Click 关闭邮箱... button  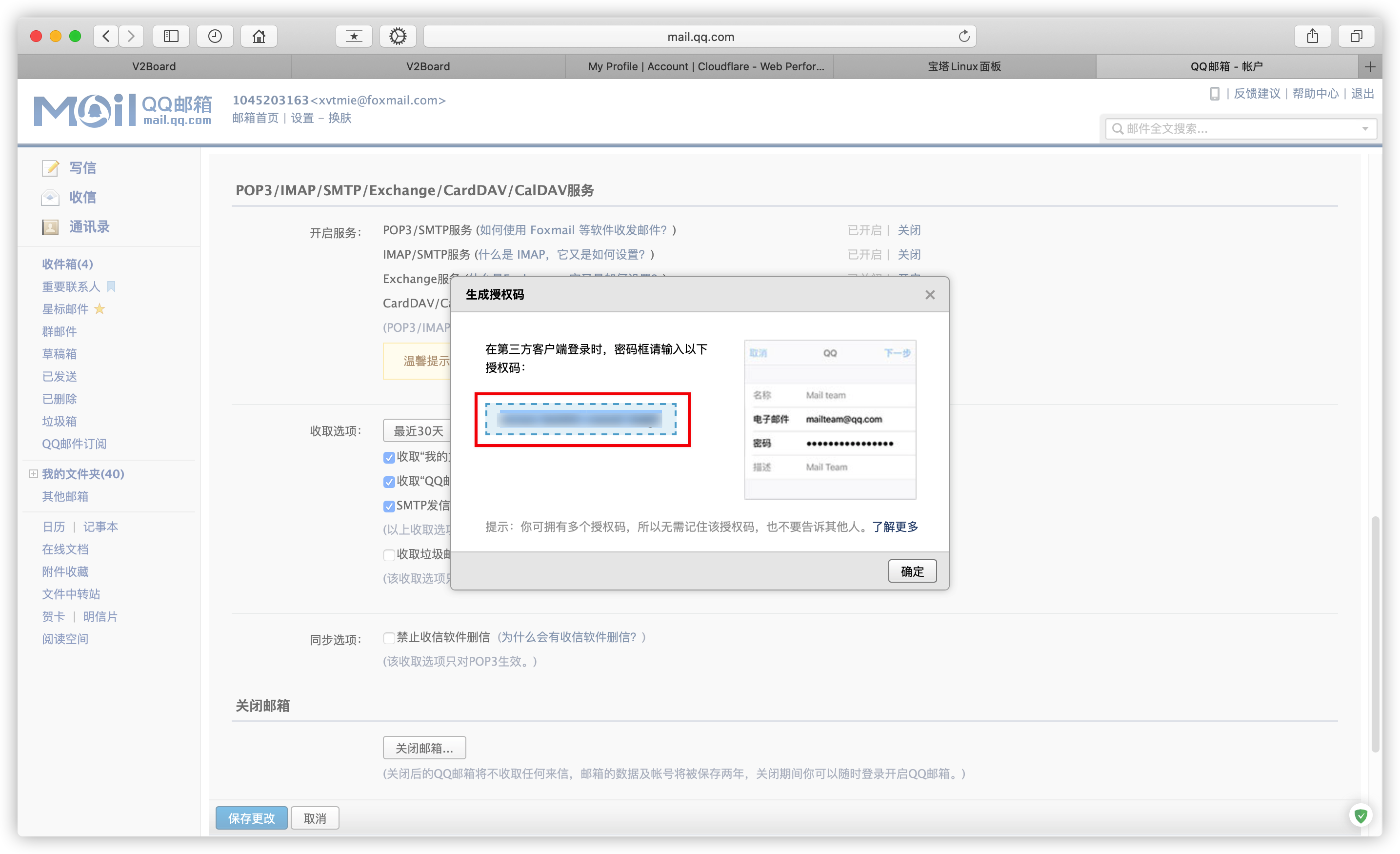(x=424, y=748)
